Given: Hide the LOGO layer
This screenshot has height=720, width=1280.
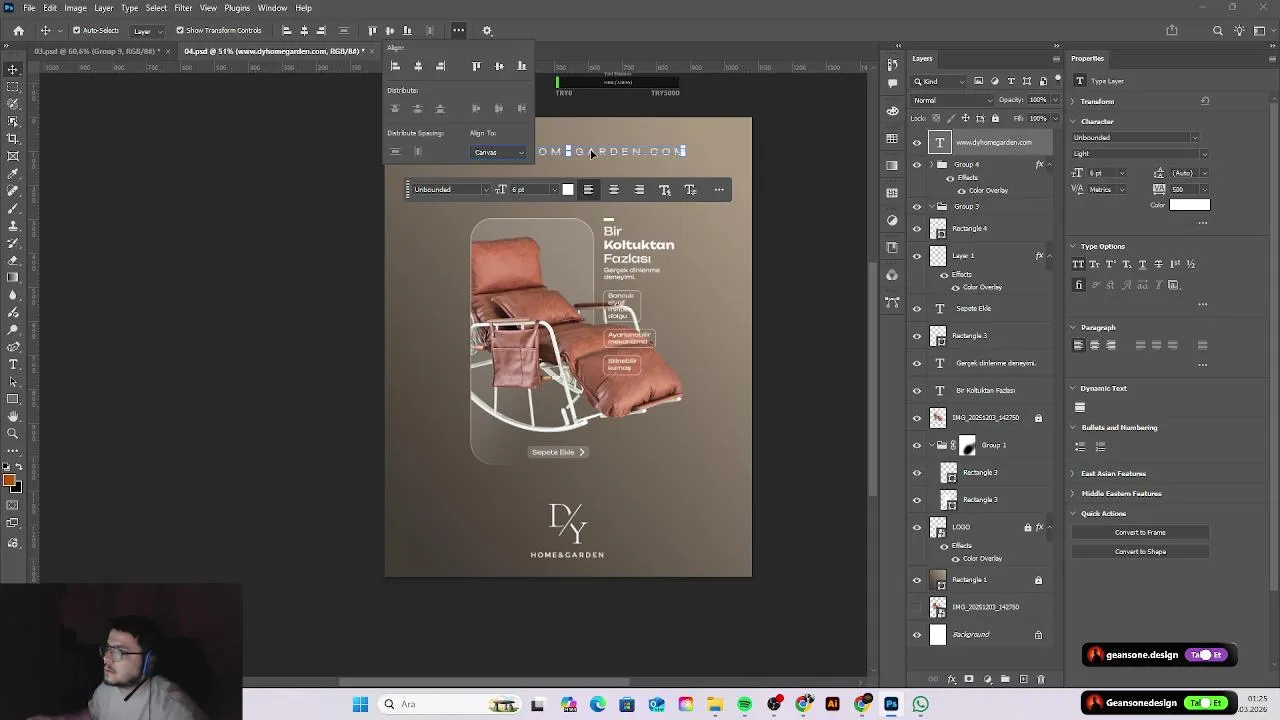Looking at the screenshot, I should (917, 527).
